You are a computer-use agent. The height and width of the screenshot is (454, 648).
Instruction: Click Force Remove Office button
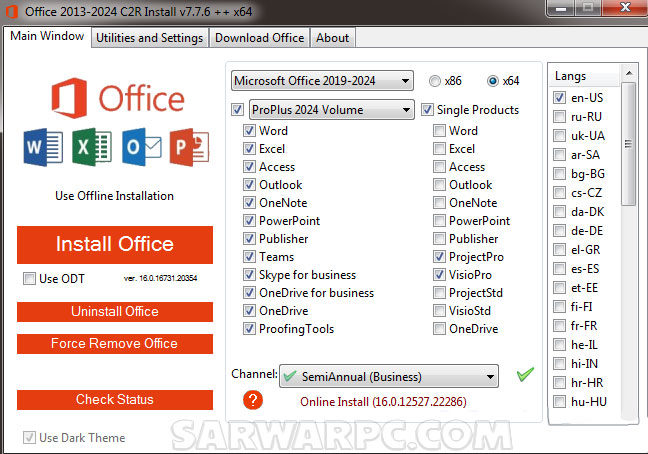(115, 344)
